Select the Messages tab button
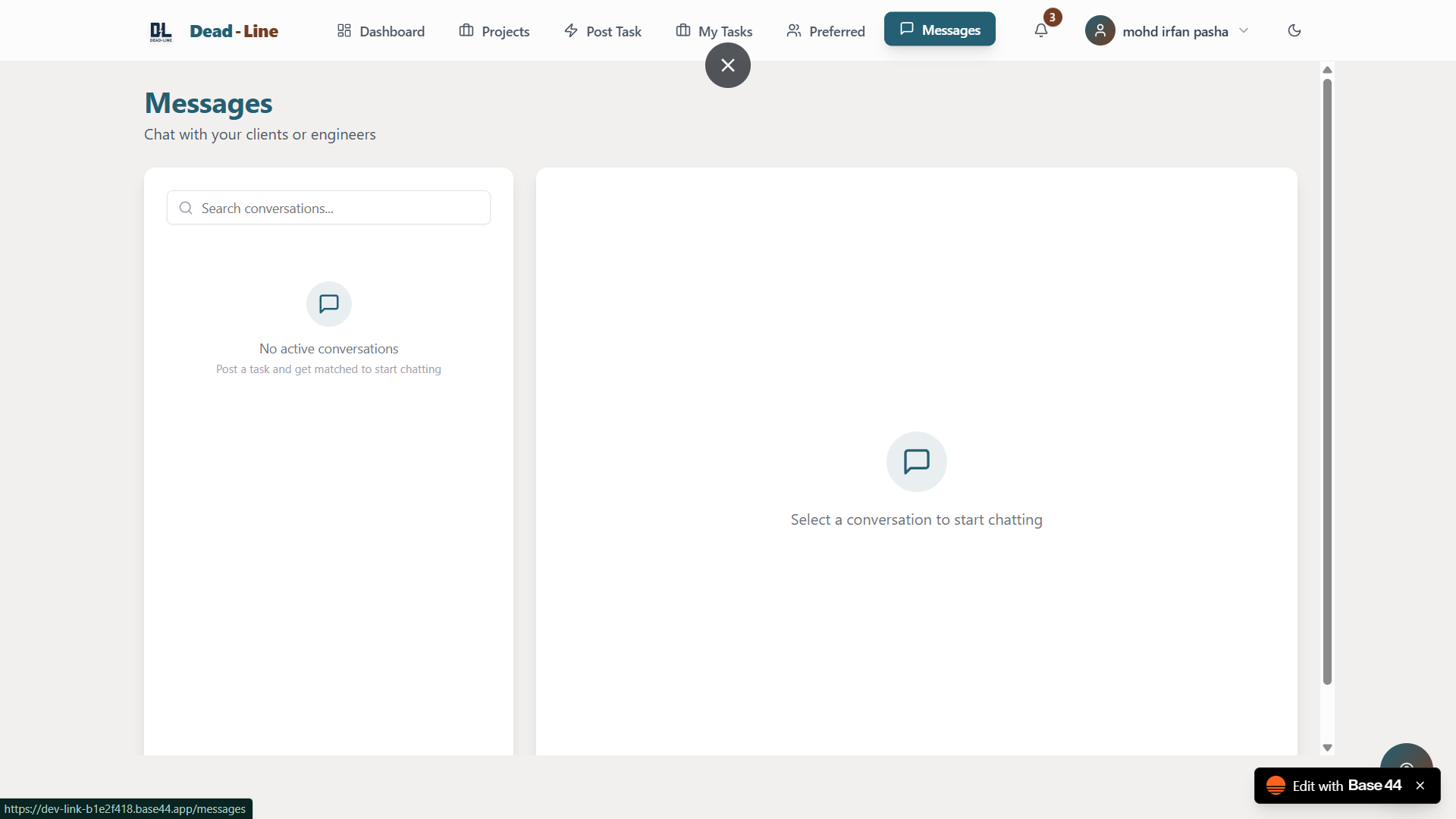The width and height of the screenshot is (1456, 819). (940, 30)
